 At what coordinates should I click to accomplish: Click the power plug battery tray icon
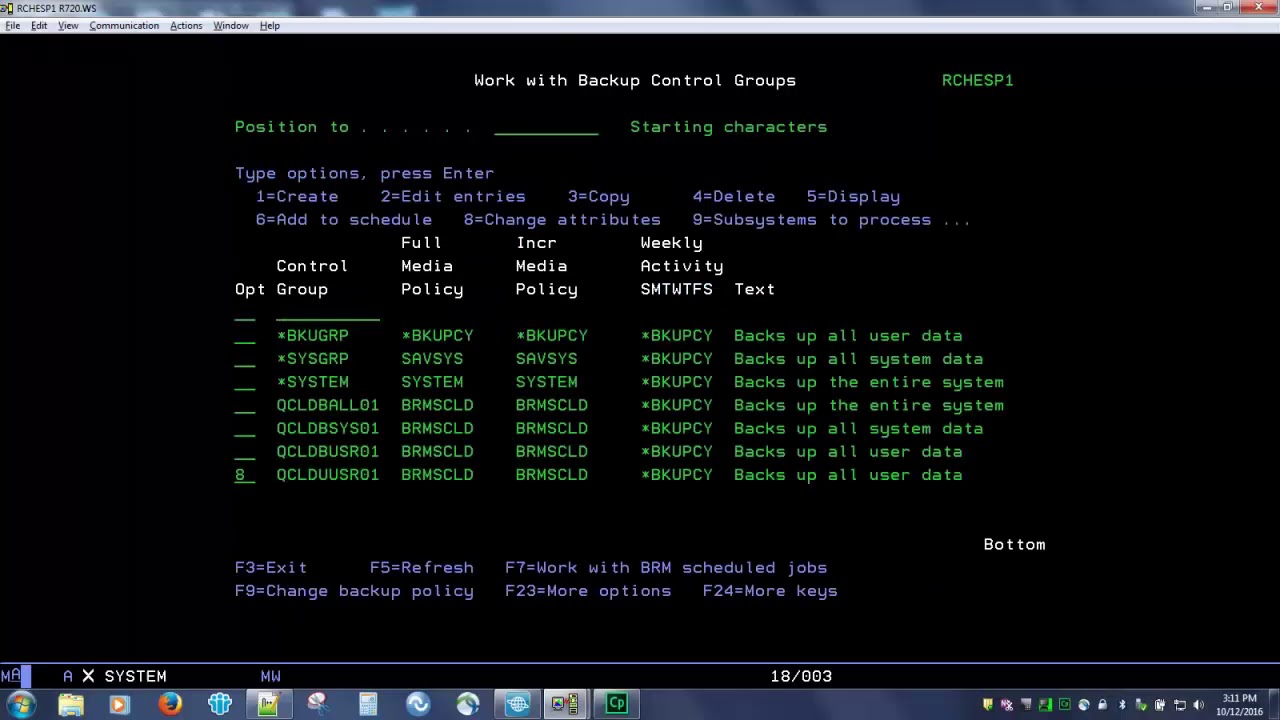1160,705
